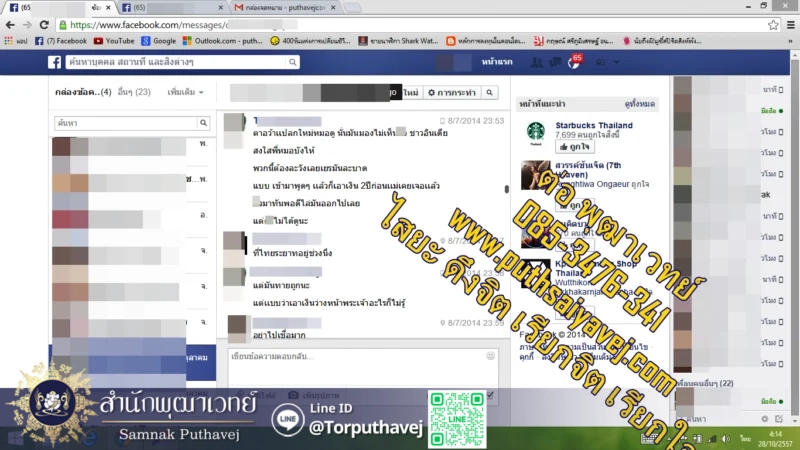This screenshot has width=800, height=450.
Task: Bookmark this page with the star icon
Action: 773,24
